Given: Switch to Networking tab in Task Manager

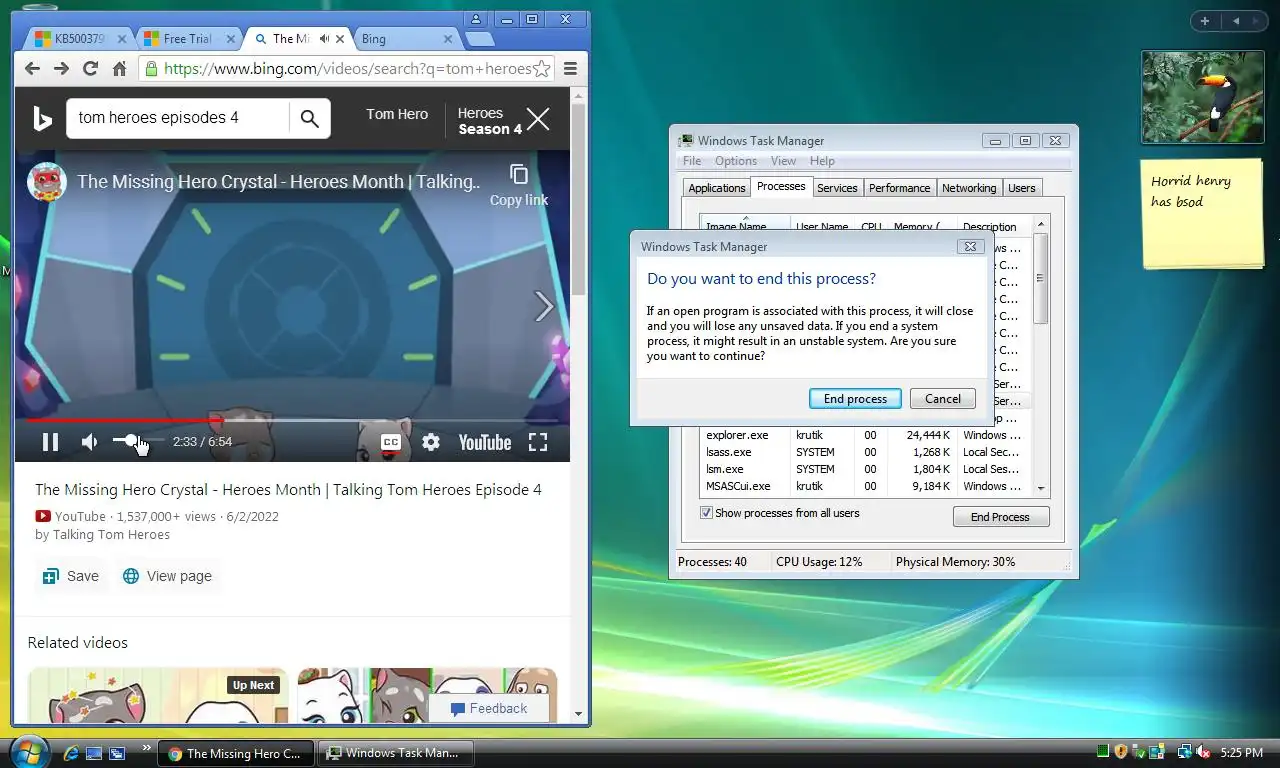Looking at the screenshot, I should [969, 188].
